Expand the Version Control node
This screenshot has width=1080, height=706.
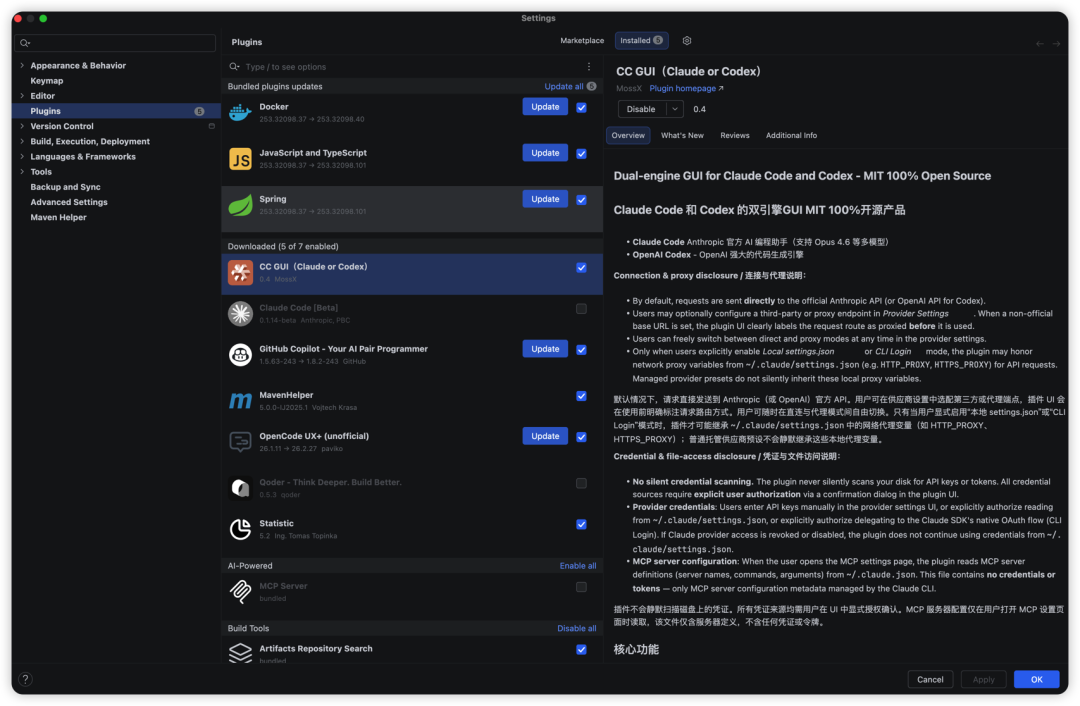[x=22, y=126]
